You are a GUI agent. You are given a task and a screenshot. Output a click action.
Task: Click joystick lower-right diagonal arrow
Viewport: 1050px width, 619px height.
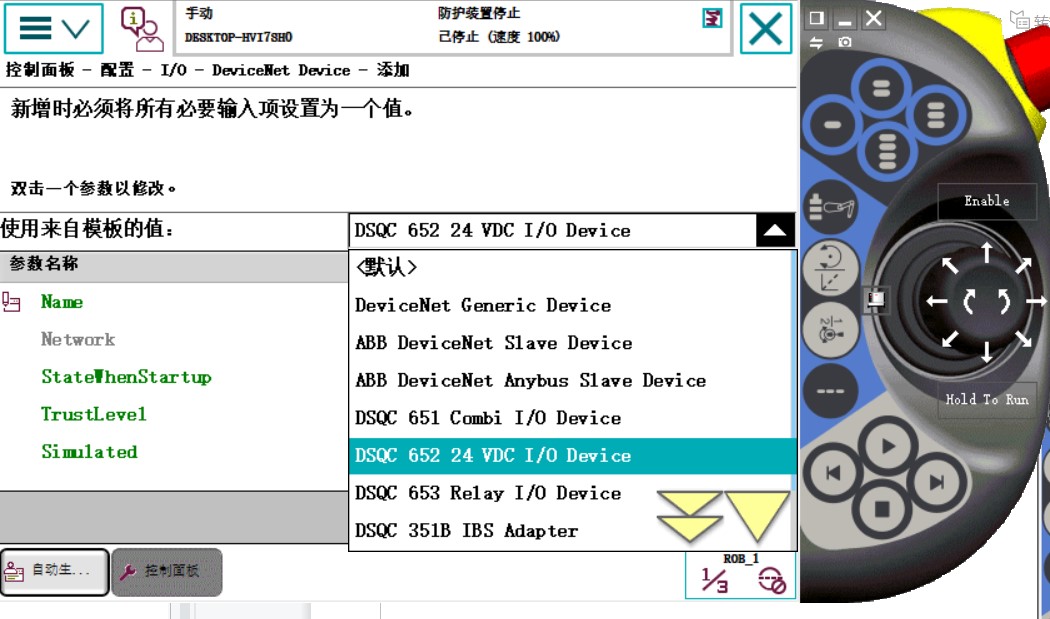[x=1023, y=338]
